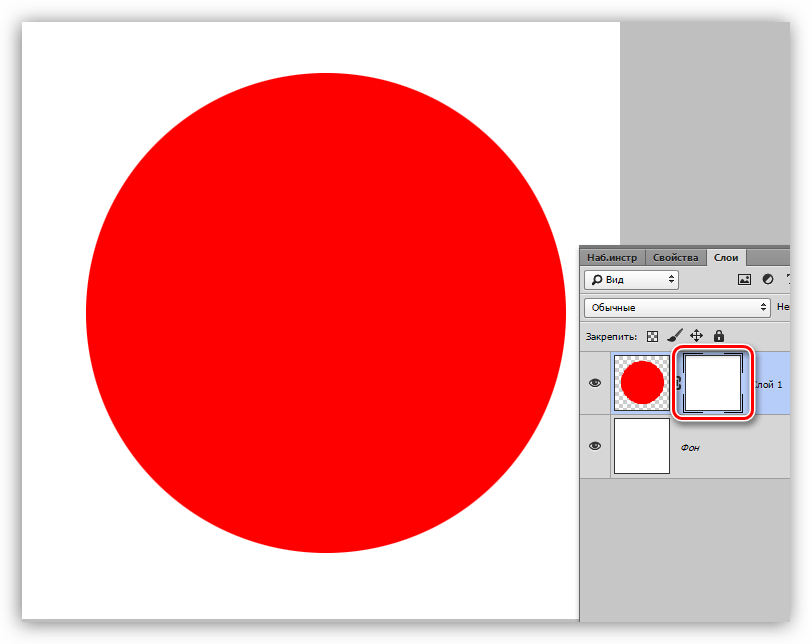Select the Фон layer thumbnail
The width and height of the screenshot is (812, 644).
[642, 446]
